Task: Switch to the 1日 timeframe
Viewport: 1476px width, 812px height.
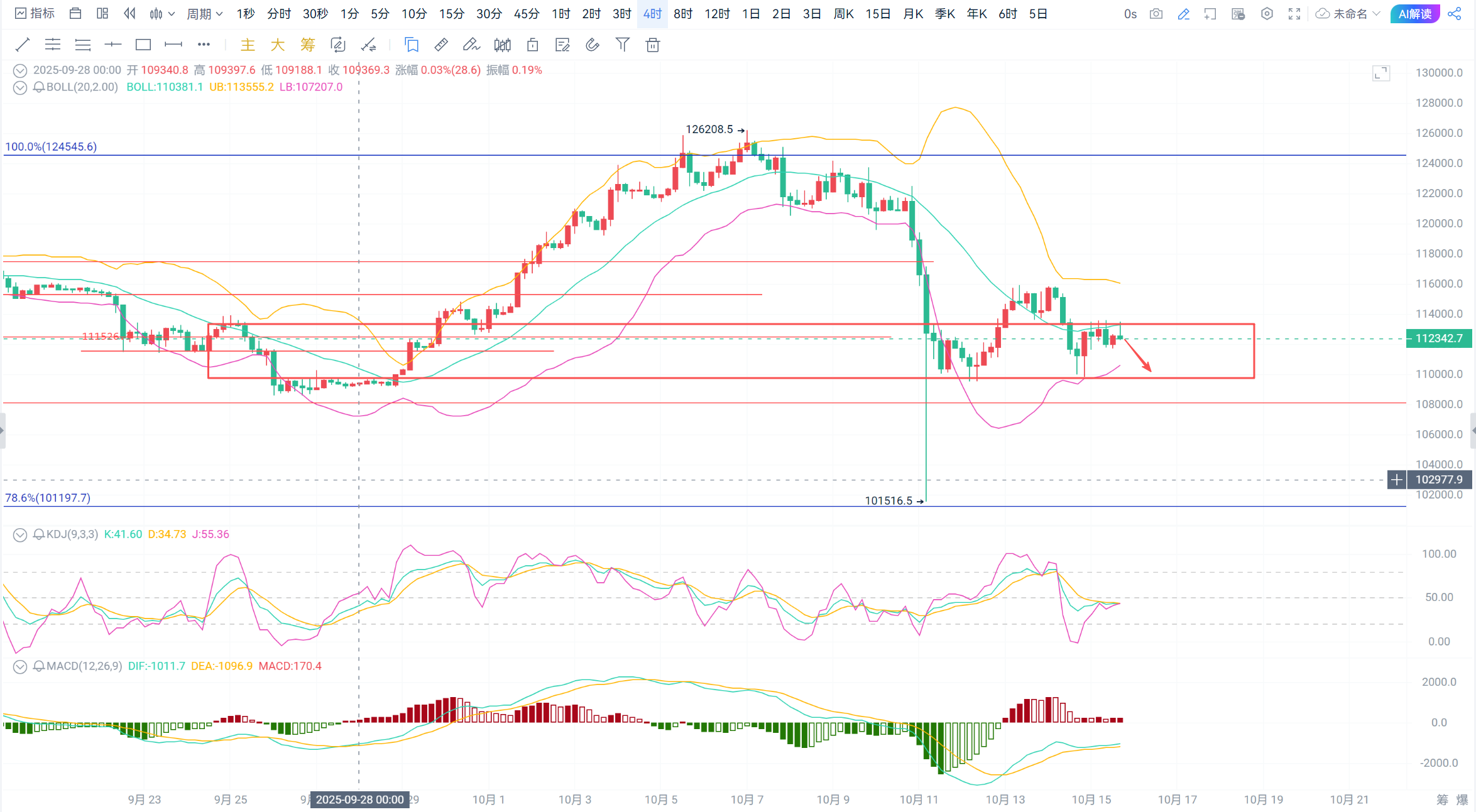Action: 750,14
